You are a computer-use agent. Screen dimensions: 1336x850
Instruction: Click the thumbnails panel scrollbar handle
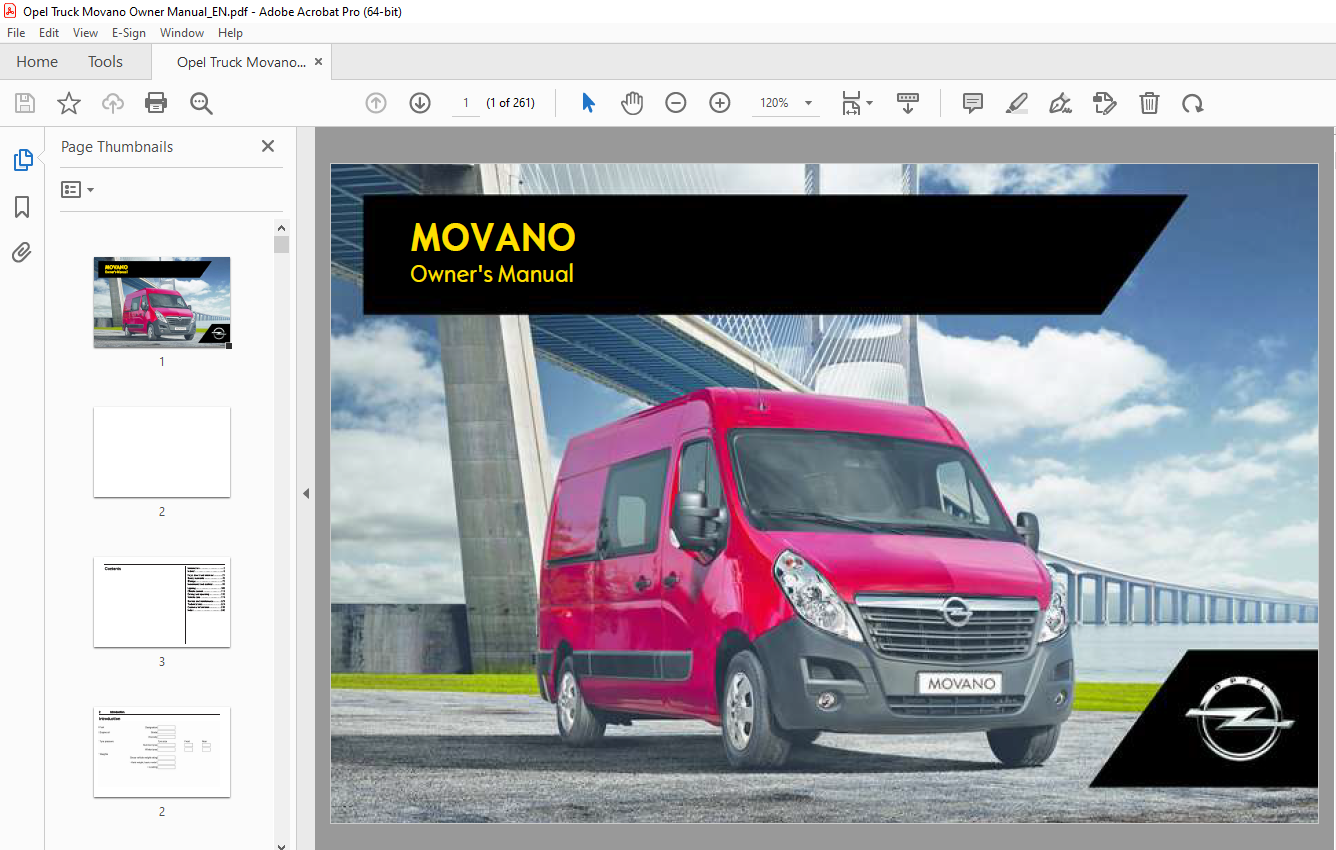pyautogui.click(x=282, y=245)
